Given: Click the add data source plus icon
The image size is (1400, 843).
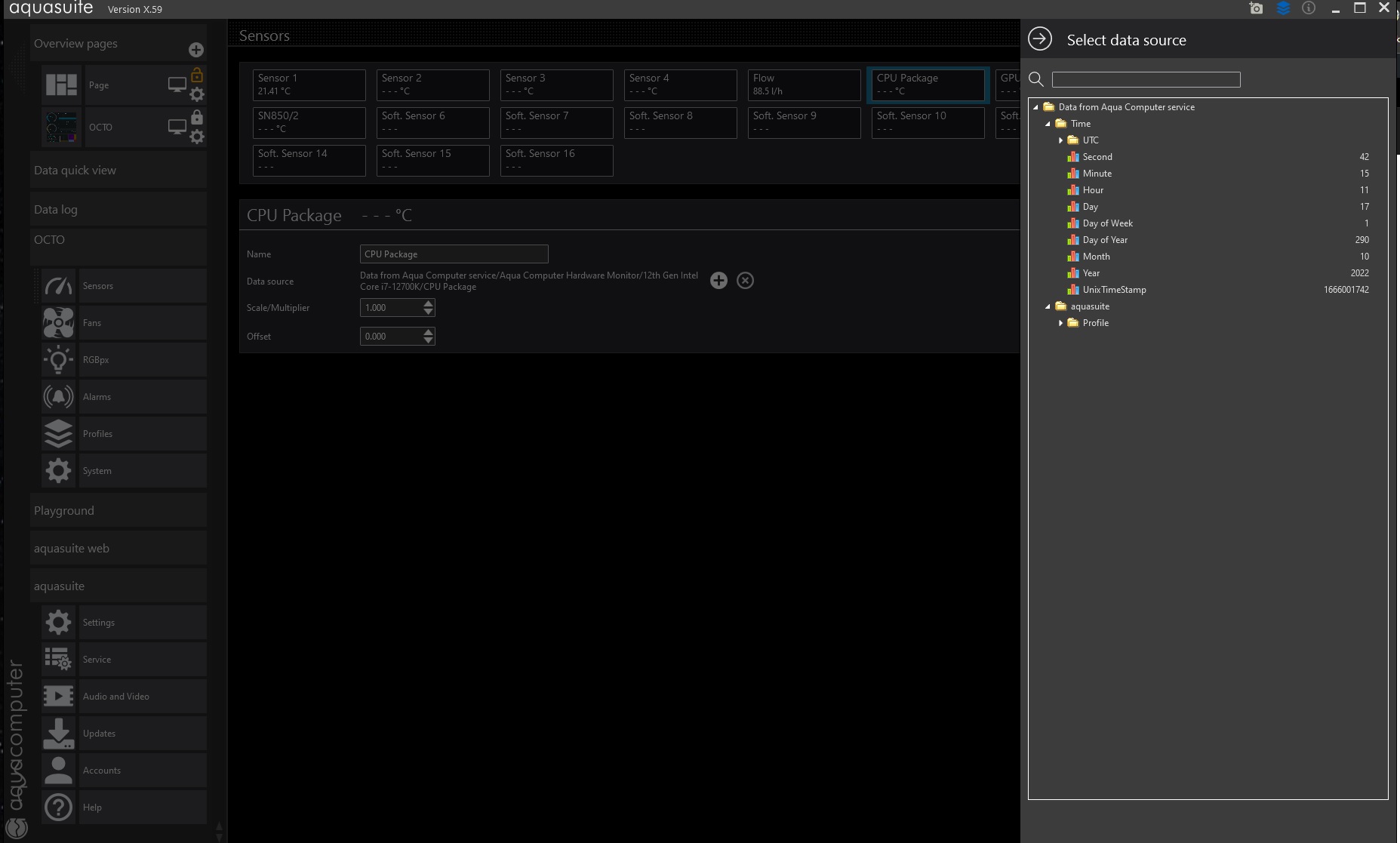Looking at the screenshot, I should point(718,281).
